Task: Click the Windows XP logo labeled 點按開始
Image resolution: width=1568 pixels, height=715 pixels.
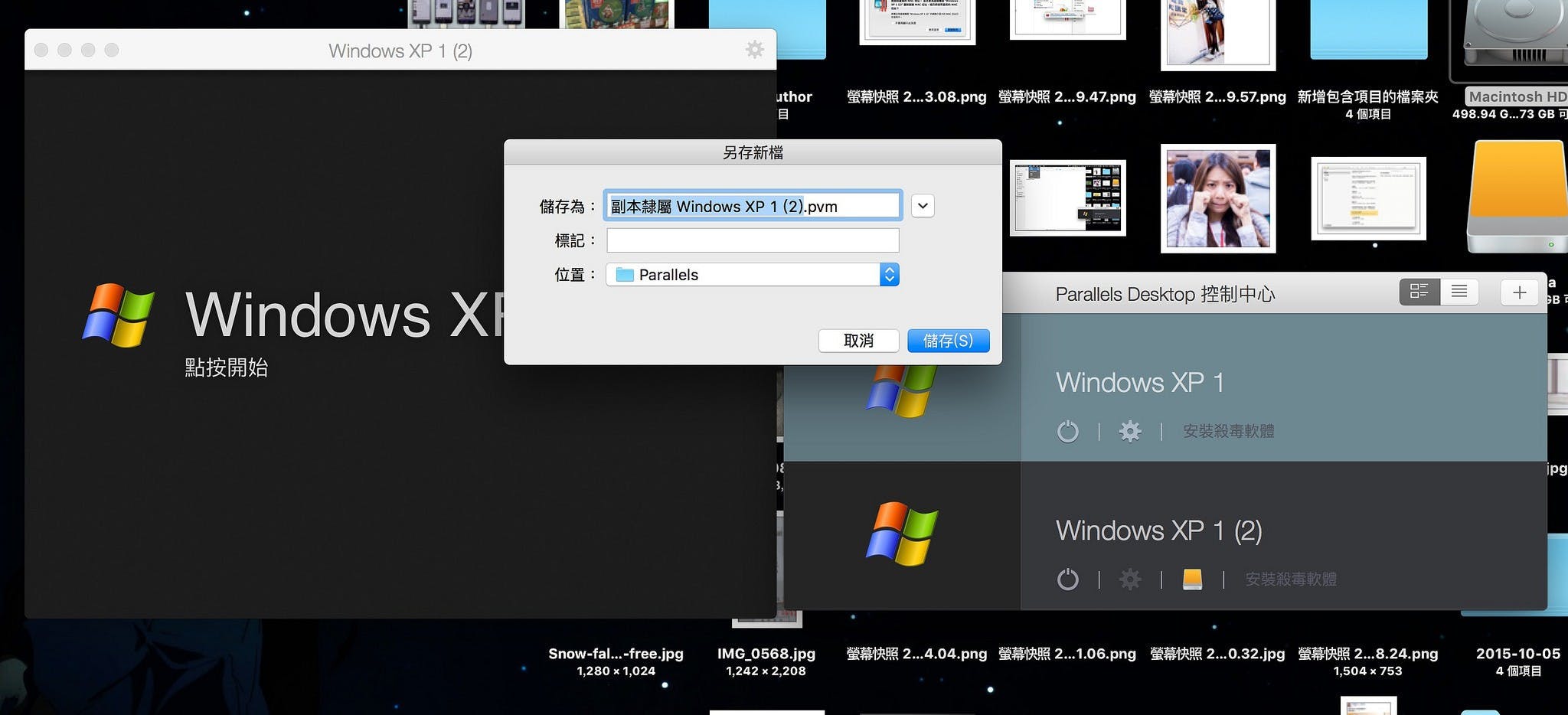Action: pos(118,315)
